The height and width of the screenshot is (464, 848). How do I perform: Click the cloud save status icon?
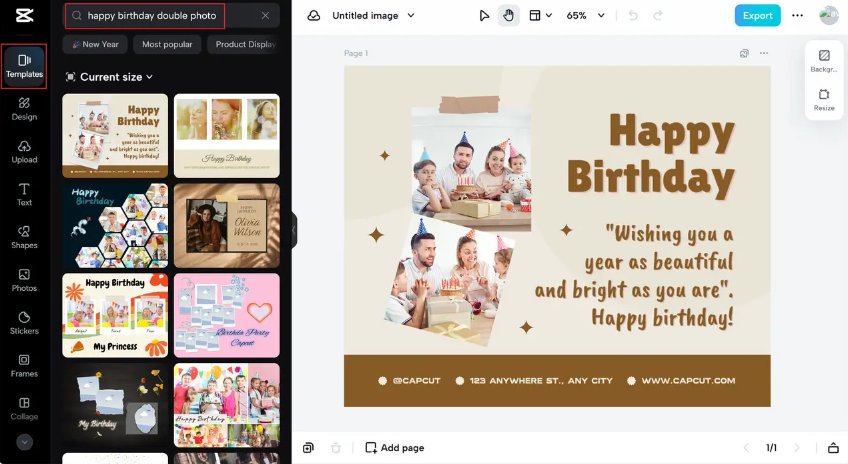pyautogui.click(x=314, y=16)
